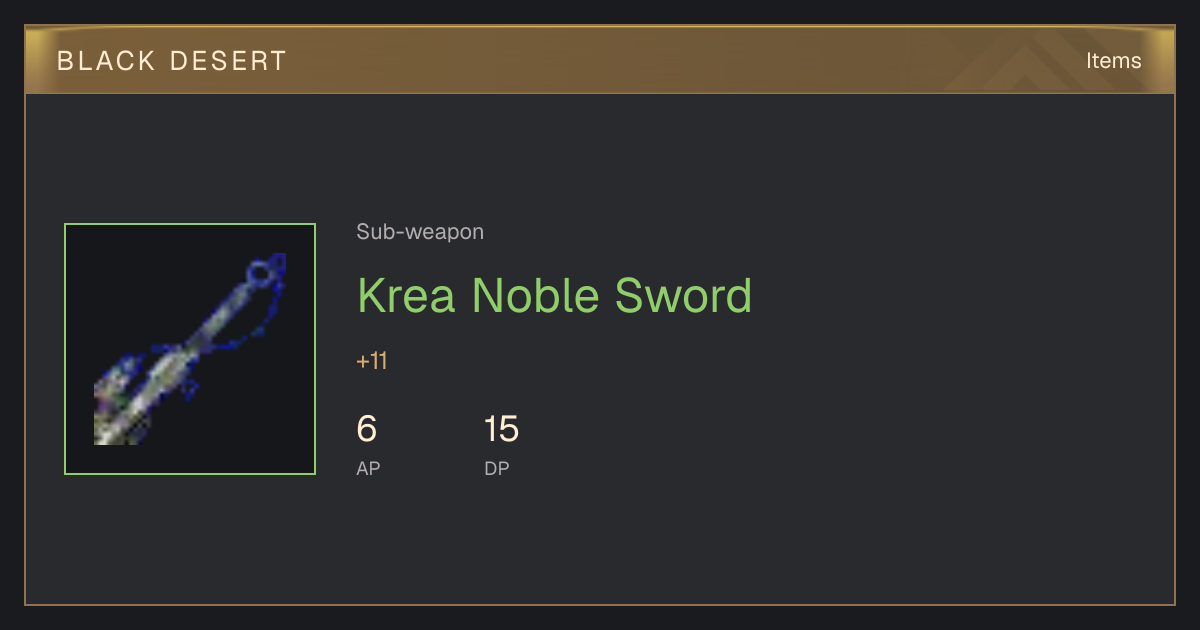Viewport: 1200px width, 630px height.
Task: Click the DP stat label
Action: tap(497, 468)
